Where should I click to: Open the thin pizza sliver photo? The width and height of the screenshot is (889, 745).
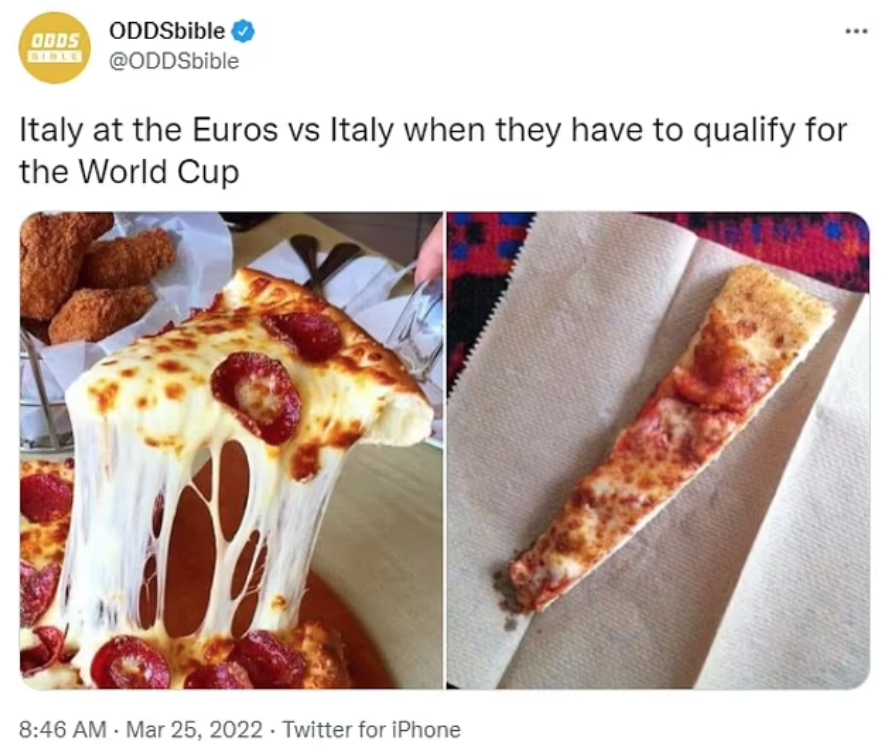coord(658,450)
